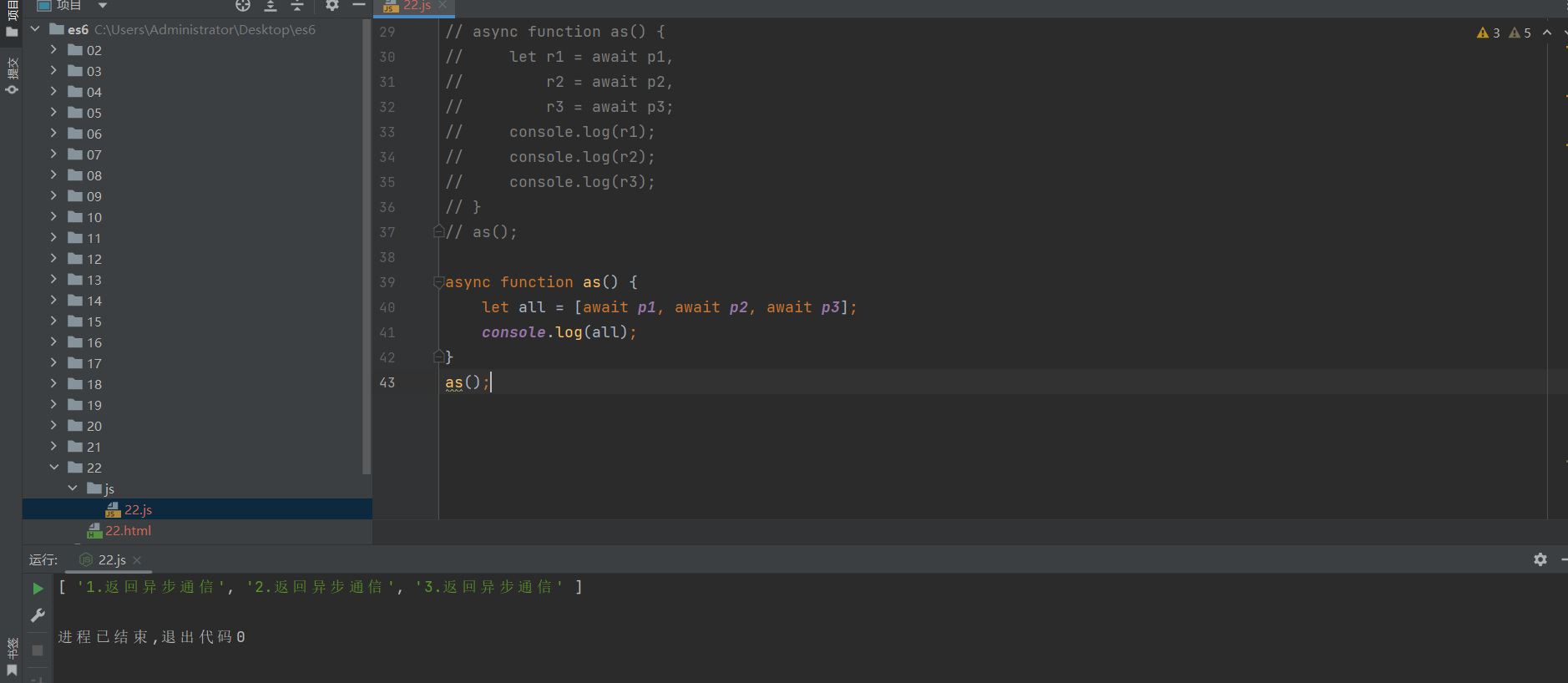Viewport: 1568px width, 683px height.
Task: Open run panel gear settings
Action: tap(1540, 559)
